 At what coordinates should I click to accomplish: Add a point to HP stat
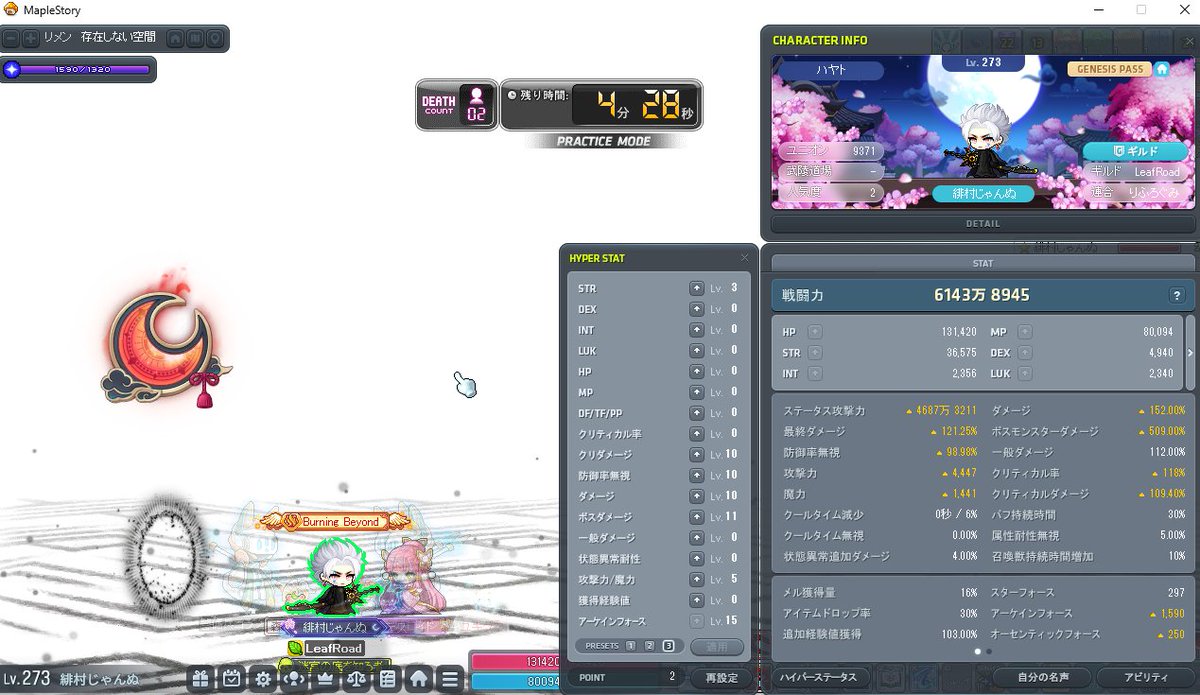[x=816, y=332]
